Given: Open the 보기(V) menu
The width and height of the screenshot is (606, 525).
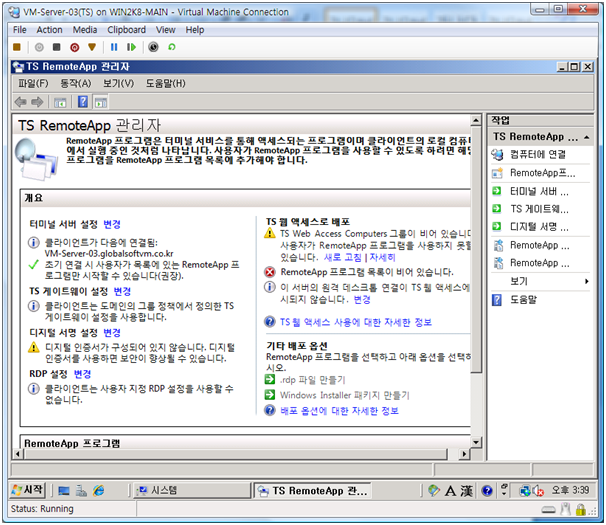Looking at the screenshot, I should click(118, 84).
